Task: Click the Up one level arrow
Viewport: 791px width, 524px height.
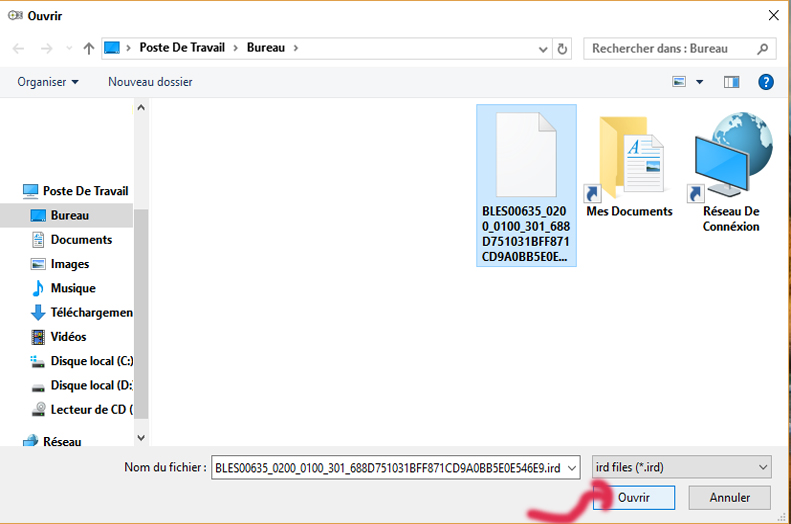Action: click(89, 48)
